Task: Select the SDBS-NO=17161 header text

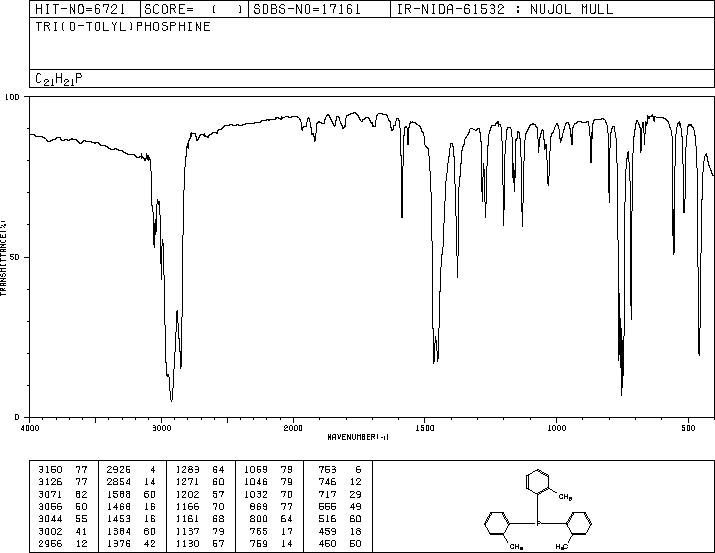Action: tap(307, 9)
